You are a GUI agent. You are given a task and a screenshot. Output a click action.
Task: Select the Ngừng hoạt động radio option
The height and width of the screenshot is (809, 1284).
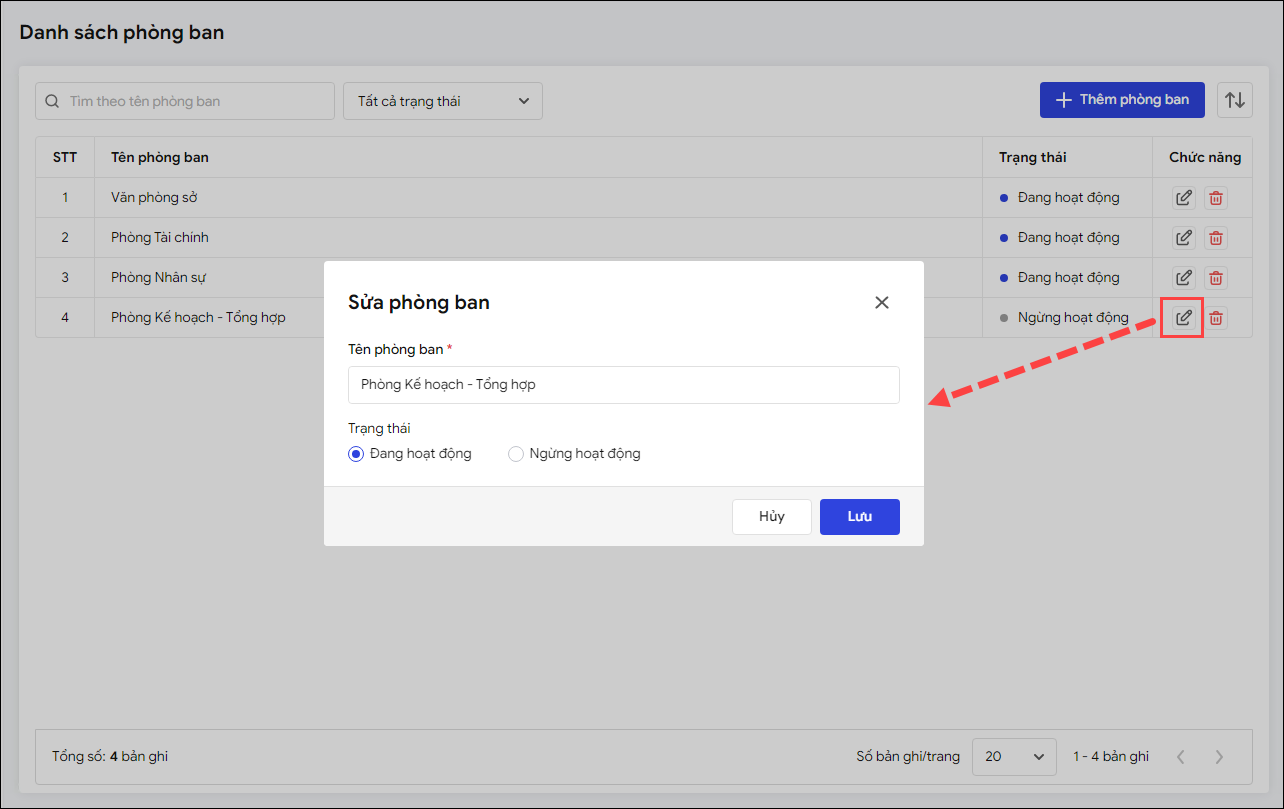(x=516, y=454)
